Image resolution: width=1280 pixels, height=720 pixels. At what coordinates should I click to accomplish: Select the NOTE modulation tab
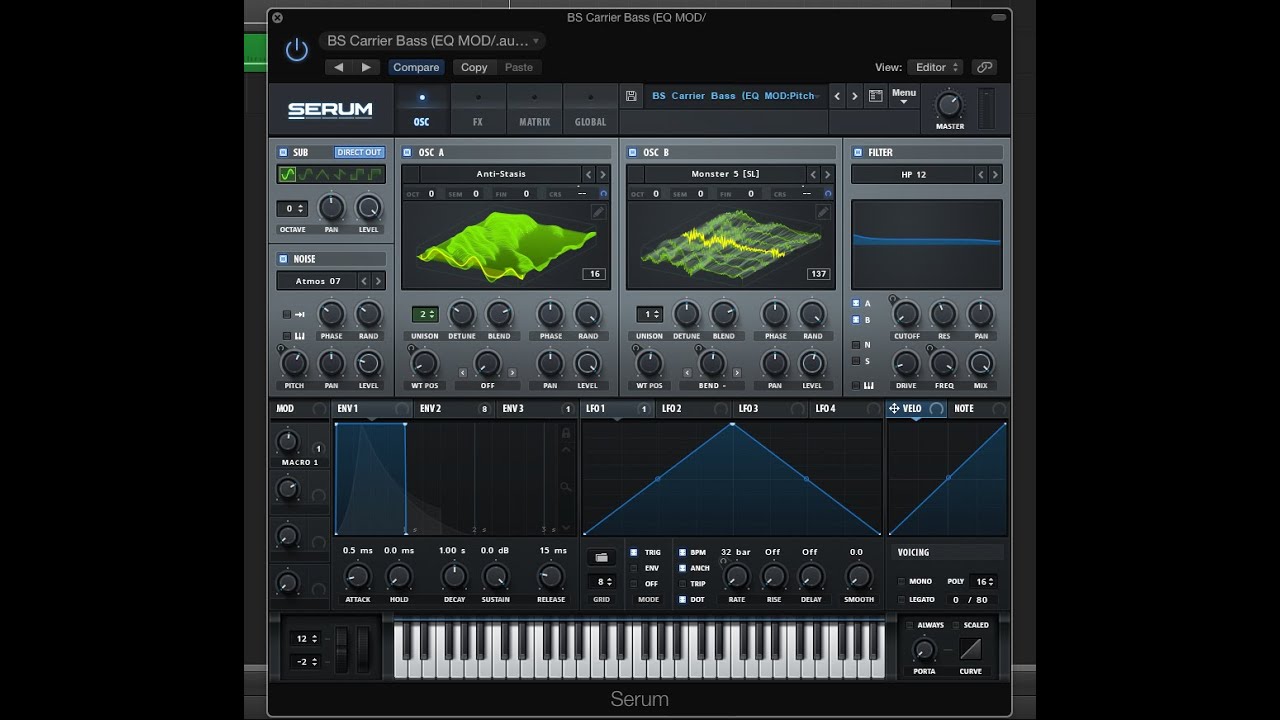click(x=978, y=408)
